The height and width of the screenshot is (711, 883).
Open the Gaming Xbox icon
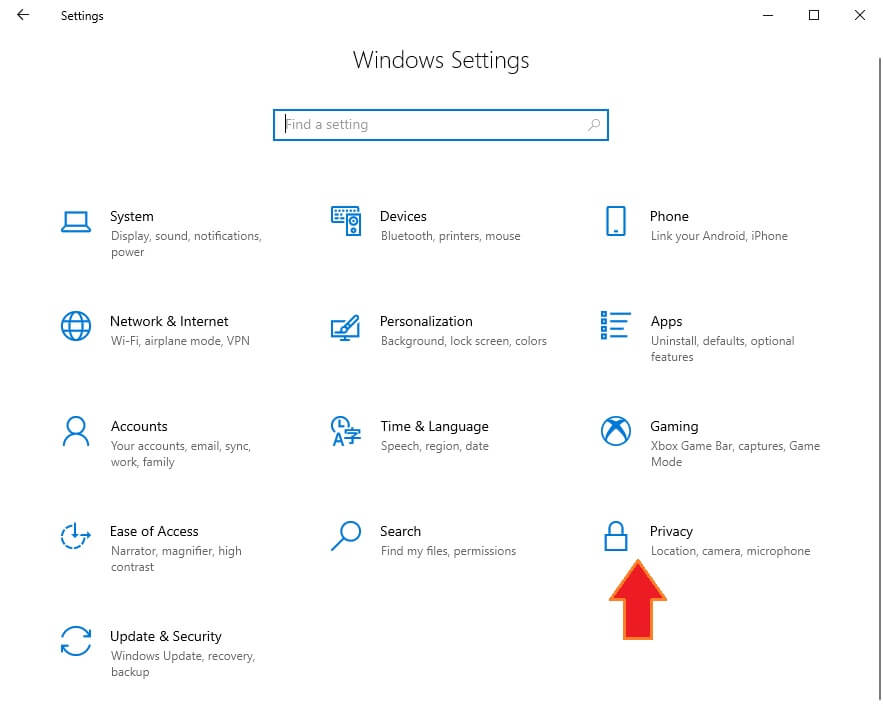point(616,431)
